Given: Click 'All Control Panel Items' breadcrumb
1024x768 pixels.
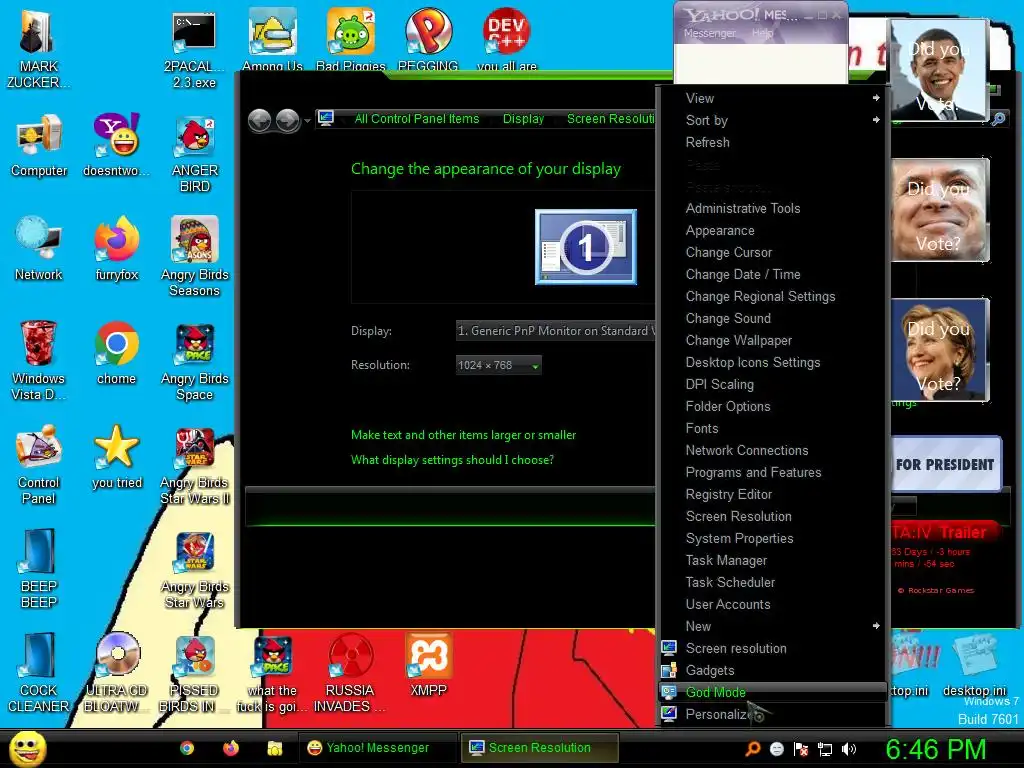Looking at the screenshot, I should [x=417, y=119].
